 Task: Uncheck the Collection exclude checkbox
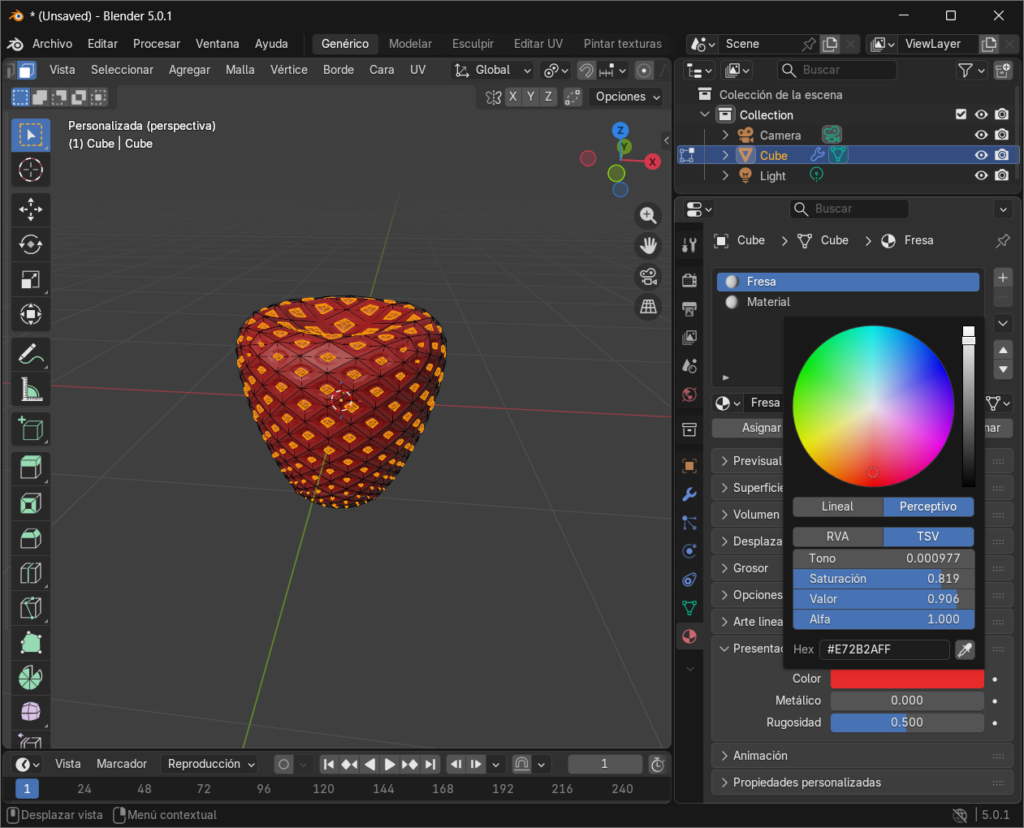pos(961,115)
